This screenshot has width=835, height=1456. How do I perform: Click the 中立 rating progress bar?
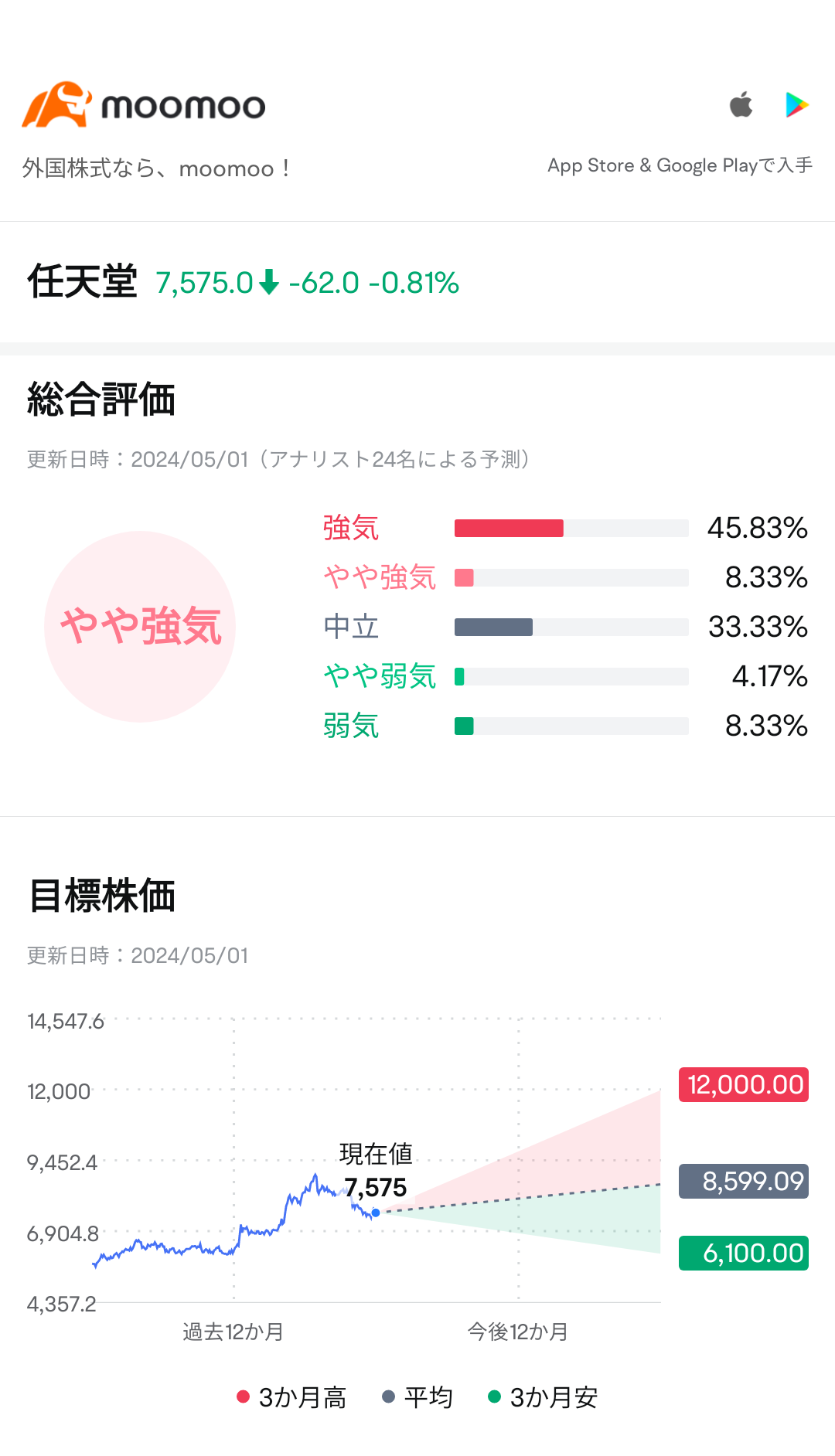571,627
